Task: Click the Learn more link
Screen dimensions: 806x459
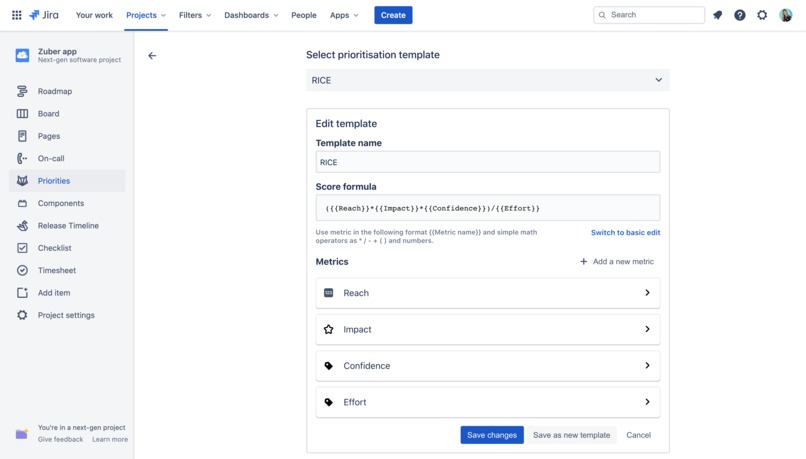Action: 110,439
